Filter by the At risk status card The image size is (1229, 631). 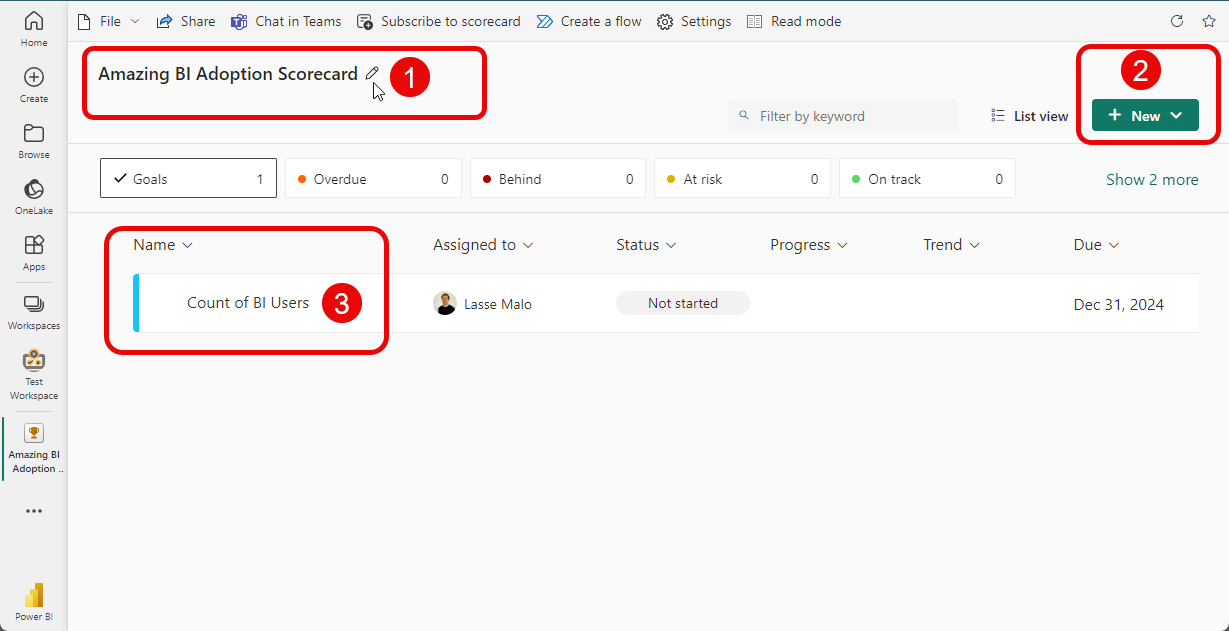[742, 179]
